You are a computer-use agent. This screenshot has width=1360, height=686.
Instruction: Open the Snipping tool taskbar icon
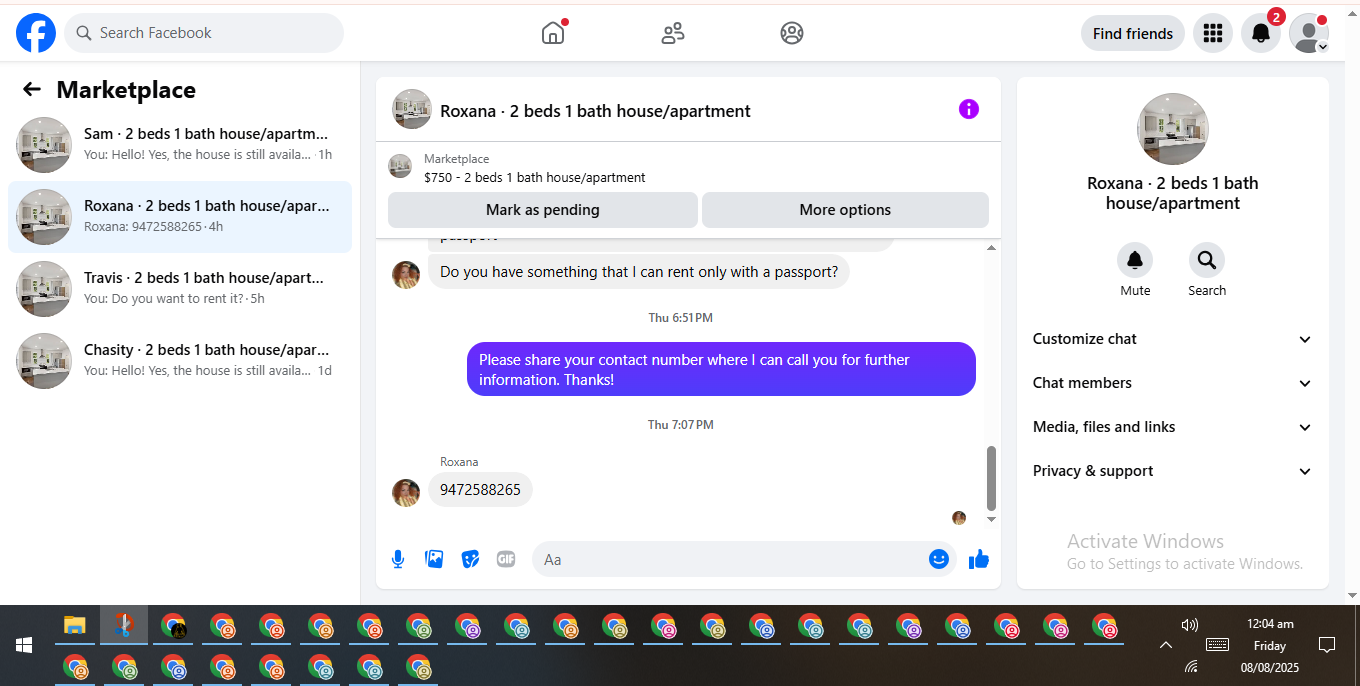coord(123,626)
